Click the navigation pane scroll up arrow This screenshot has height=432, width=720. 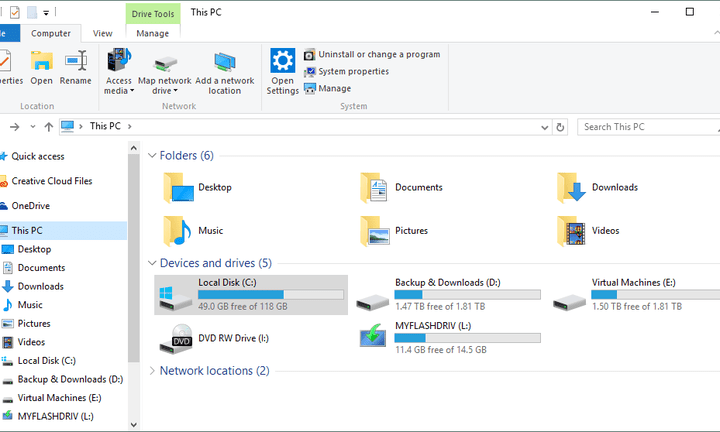click(x=134, y=148)
